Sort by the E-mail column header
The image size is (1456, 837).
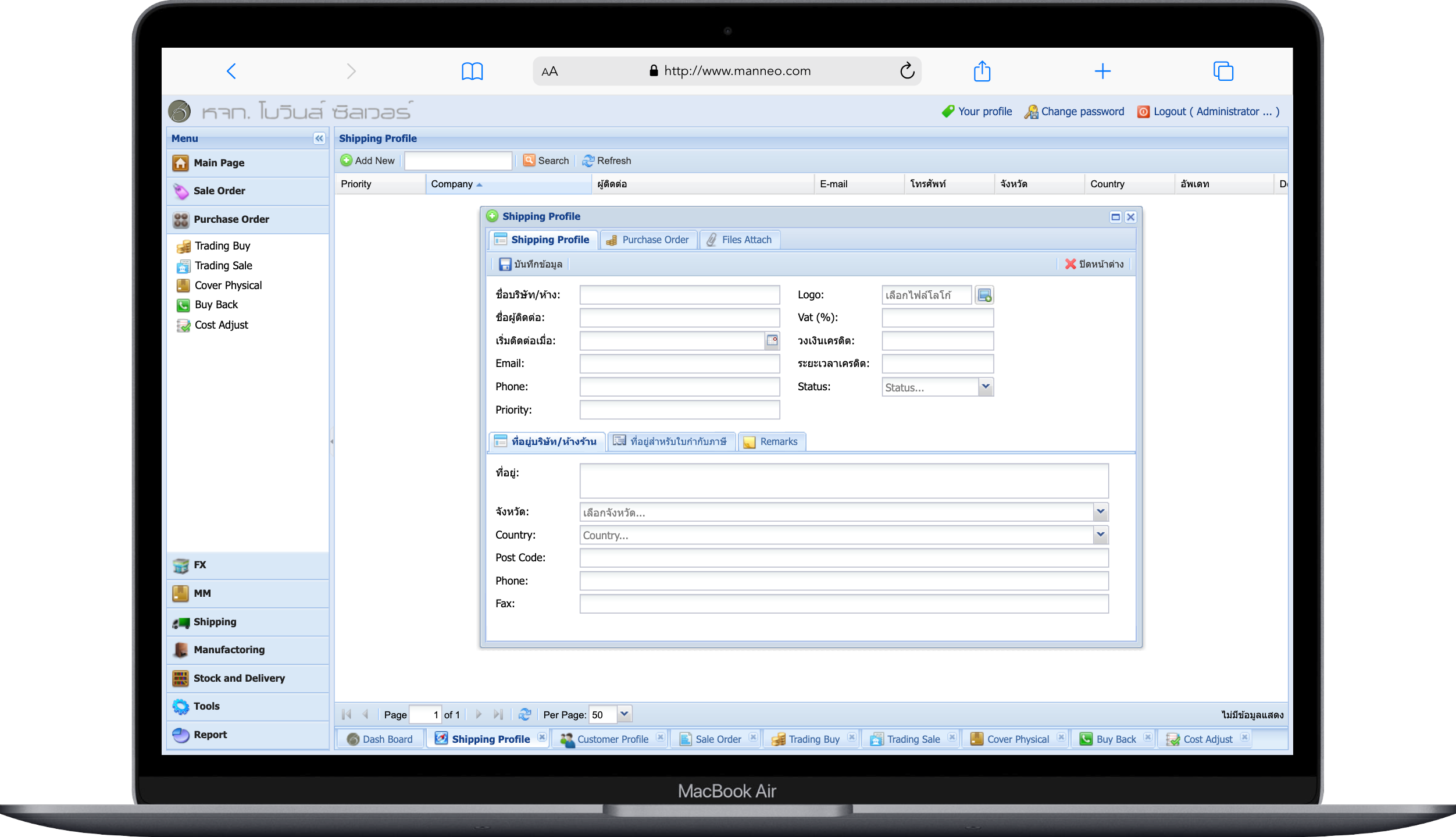click(x=859, y=184)
